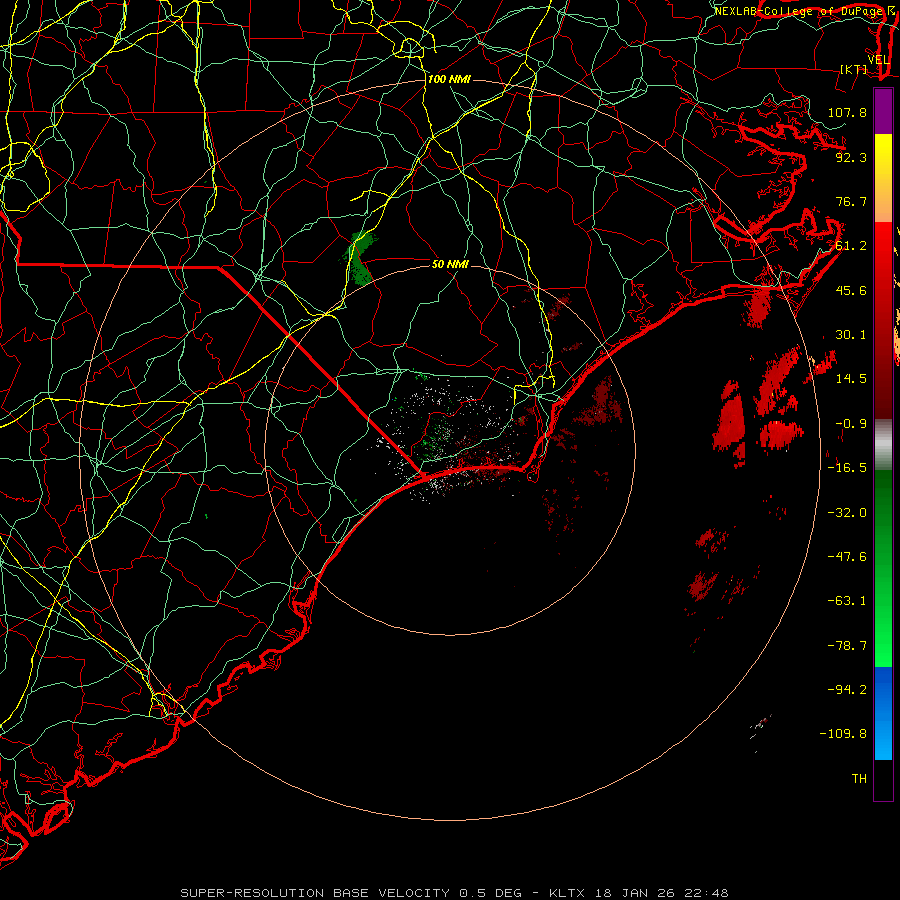This screenshot has width=900, height=900.
Task: Click the gray near-zero segment of color bar
Action: coord(883,444)
